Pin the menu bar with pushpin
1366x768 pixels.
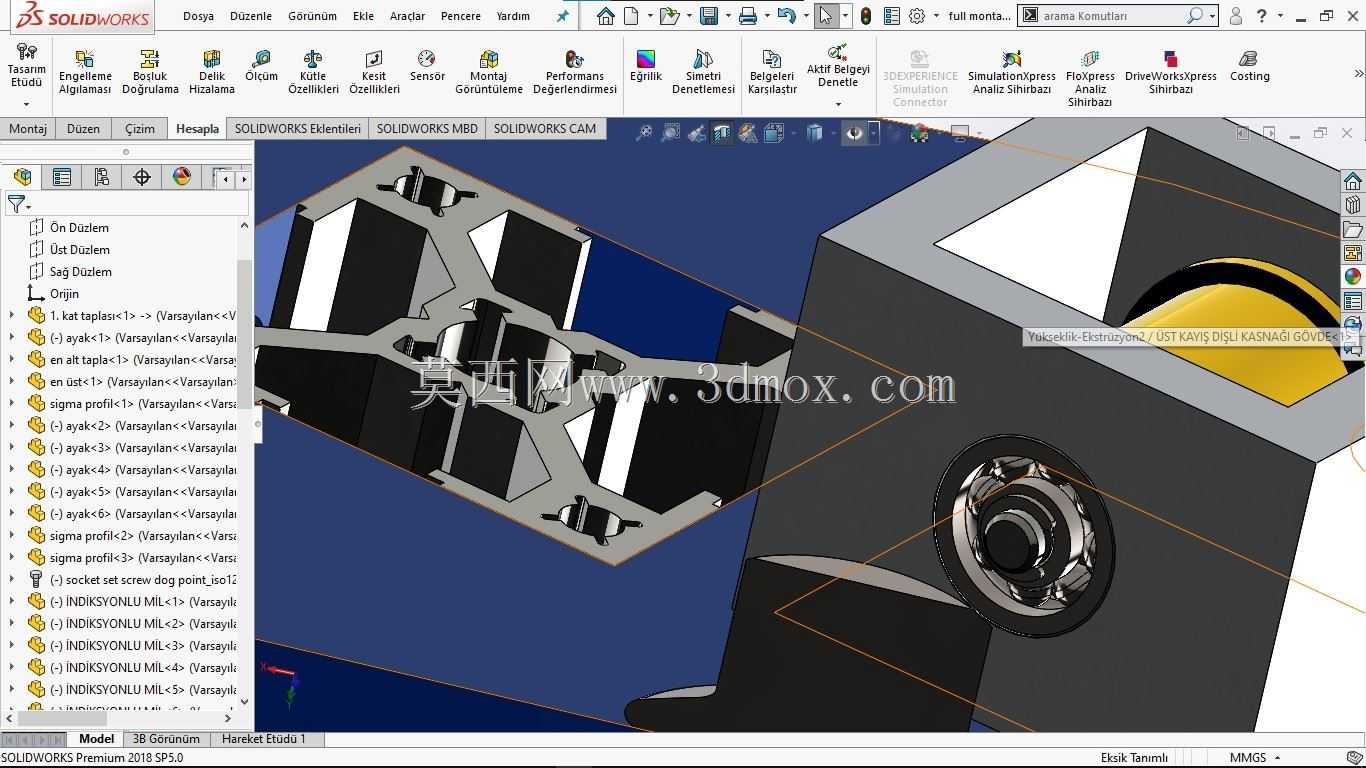point(563,16)
